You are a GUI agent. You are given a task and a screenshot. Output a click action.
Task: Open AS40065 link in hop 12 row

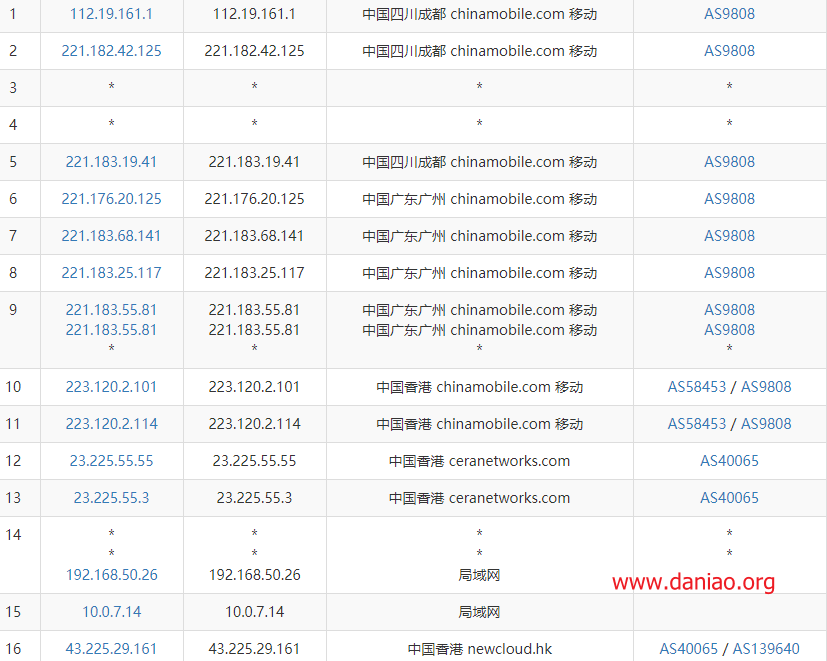tap(729, 461)
